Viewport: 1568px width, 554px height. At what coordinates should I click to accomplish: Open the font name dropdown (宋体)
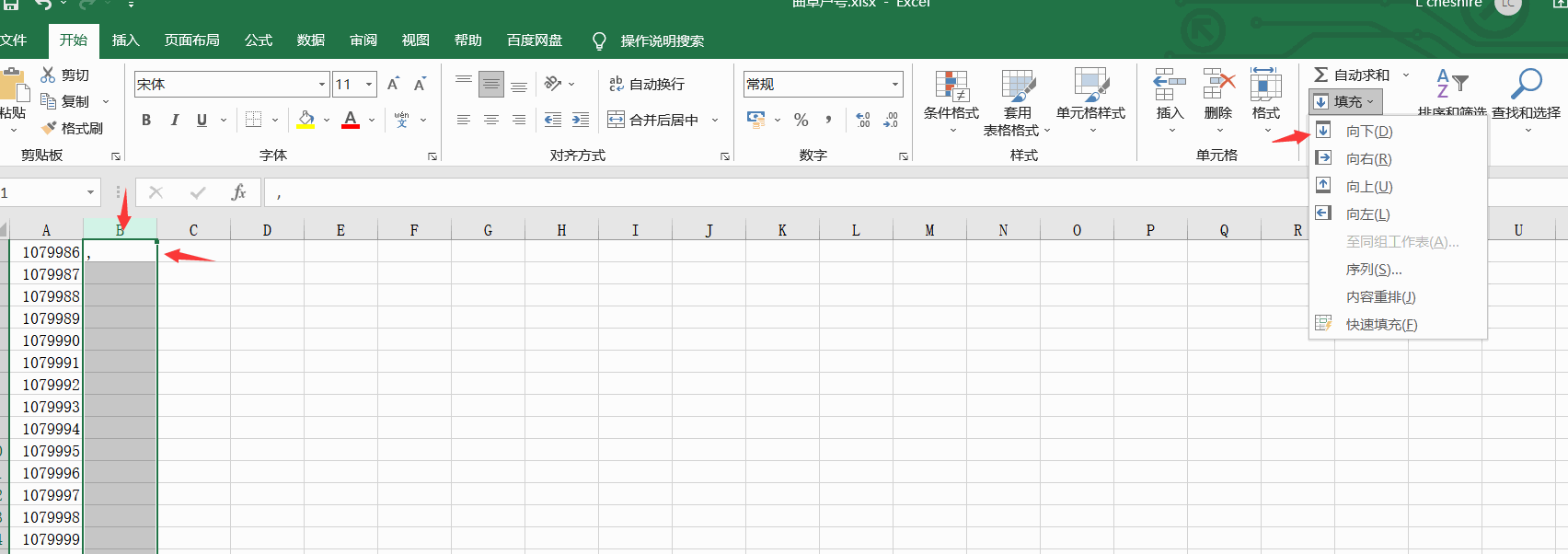click(x=322, y=85)
